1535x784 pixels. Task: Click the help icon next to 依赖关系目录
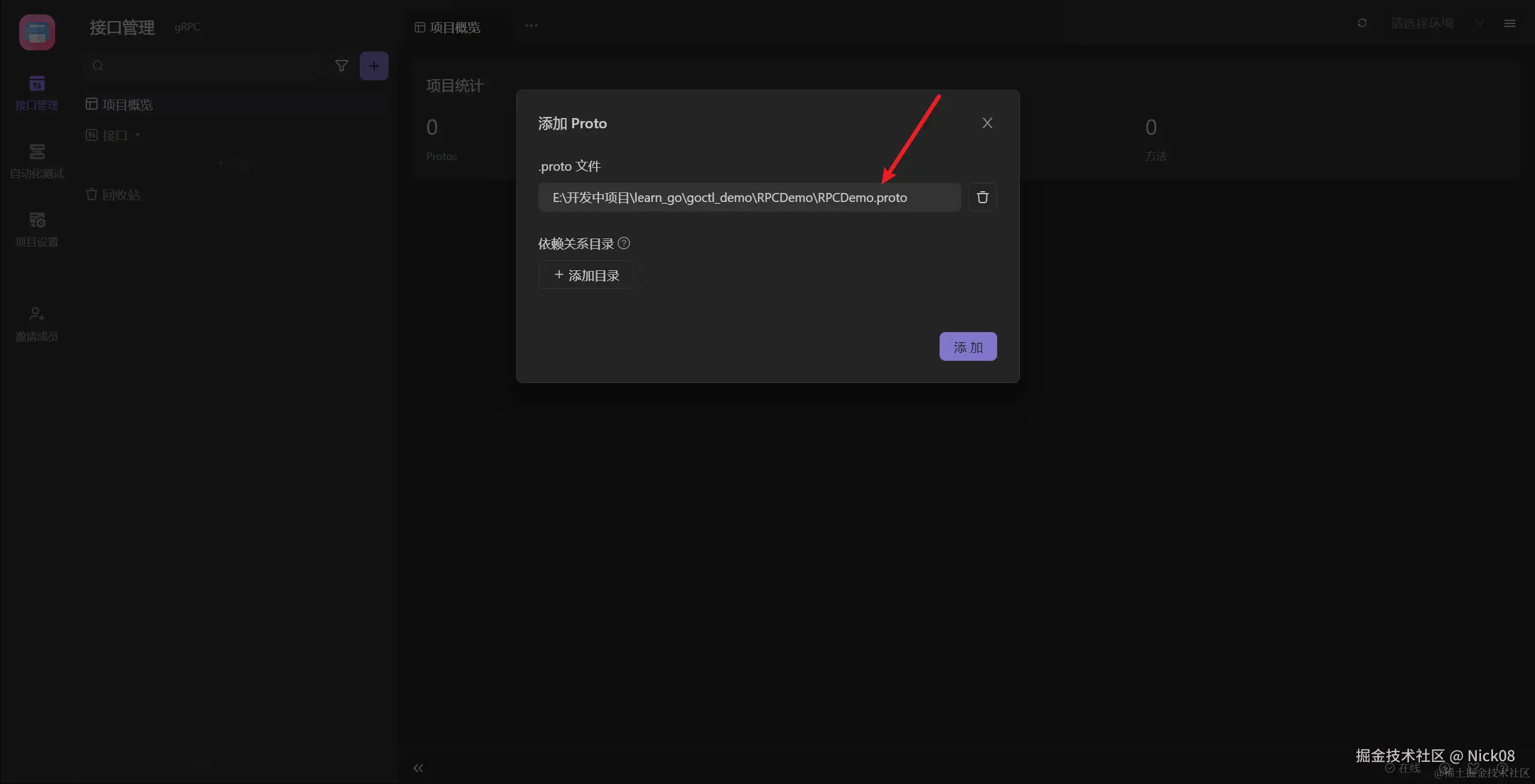coord(624,243)
